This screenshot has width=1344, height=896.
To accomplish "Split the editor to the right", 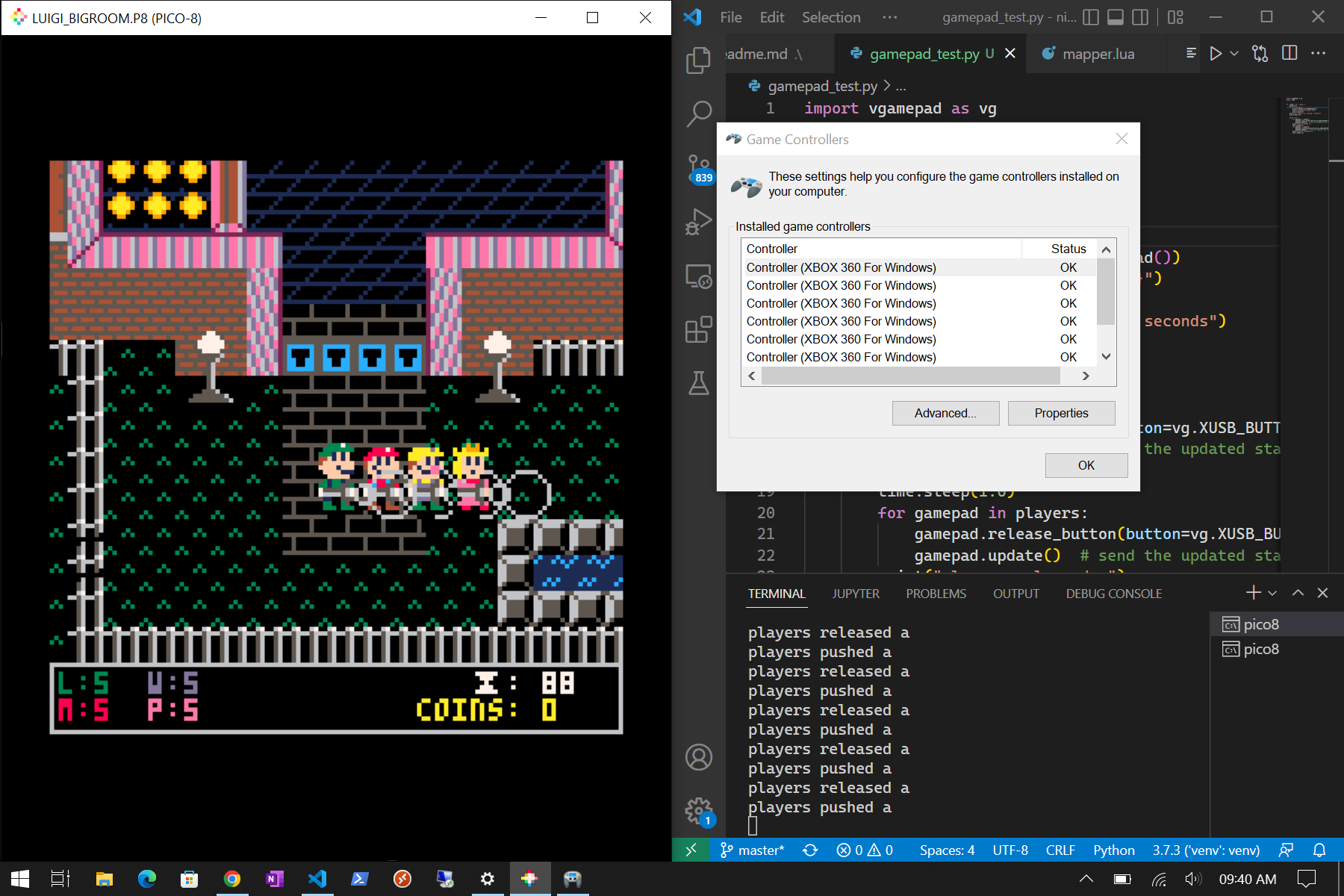I will 1289,54.
